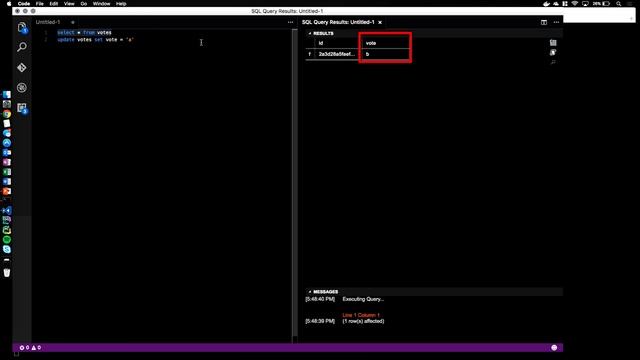Image resolution: width=640 pixels, height=360 pixels.
Task: Close the SQL Query Results tab
Action: (x=380, y=22)
